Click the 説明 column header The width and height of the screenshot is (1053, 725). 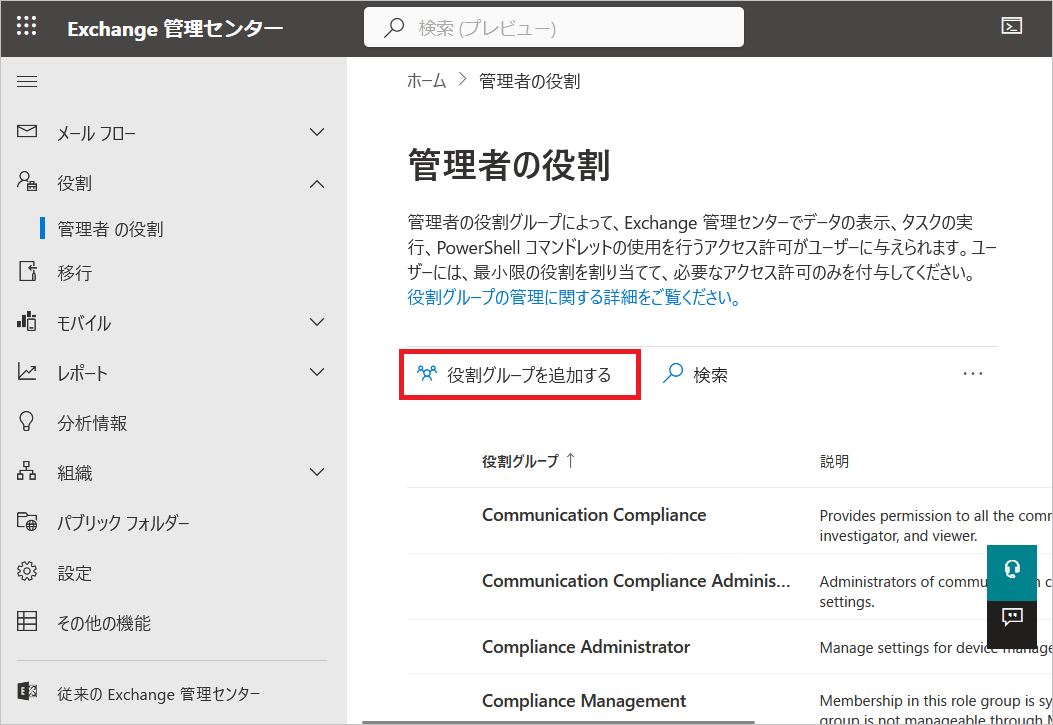[834, 461]
